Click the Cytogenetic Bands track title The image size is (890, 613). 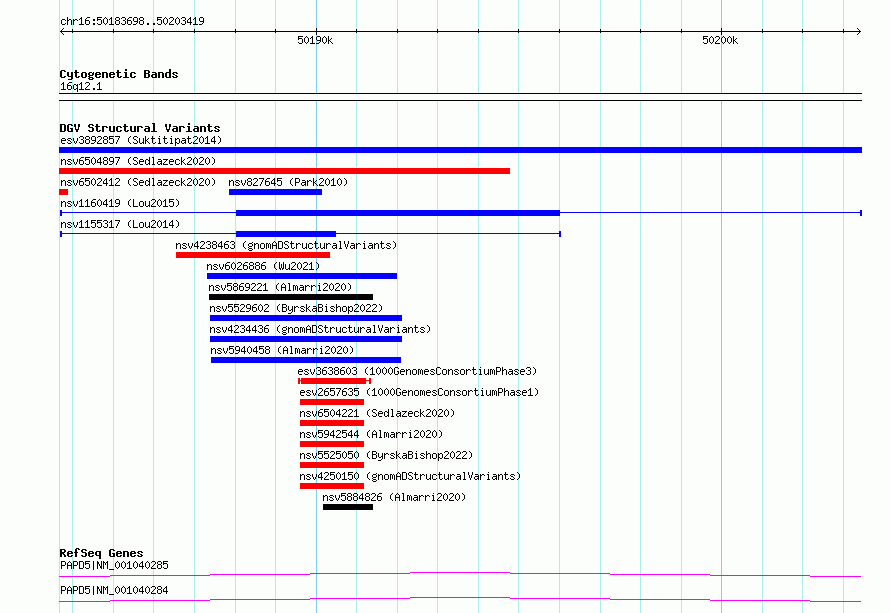tap(119, 74)
